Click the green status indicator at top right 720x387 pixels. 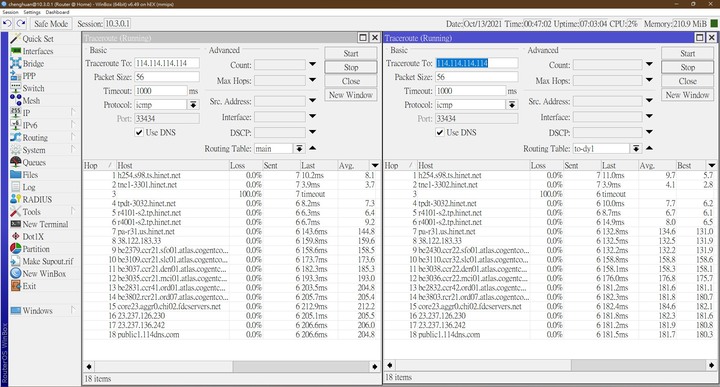714,23
